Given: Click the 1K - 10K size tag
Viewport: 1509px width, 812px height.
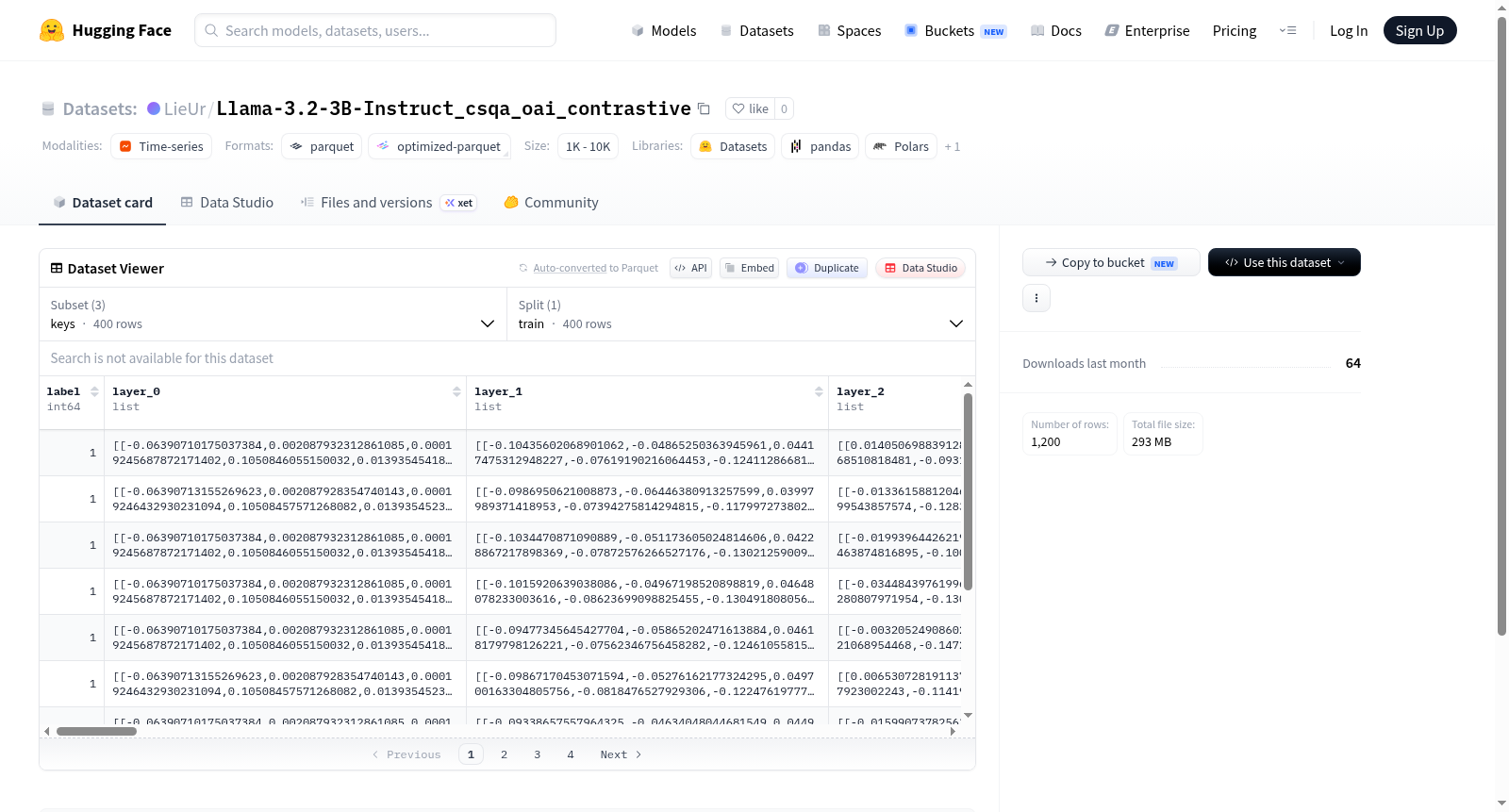Looking at the screenshot, I should point(588,146).
